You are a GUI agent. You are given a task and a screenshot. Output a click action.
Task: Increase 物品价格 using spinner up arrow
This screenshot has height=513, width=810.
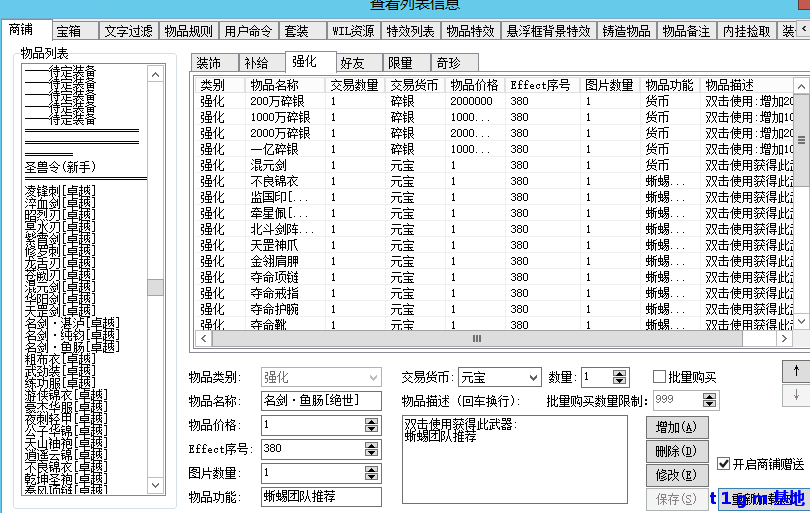[x=372, y=420]
